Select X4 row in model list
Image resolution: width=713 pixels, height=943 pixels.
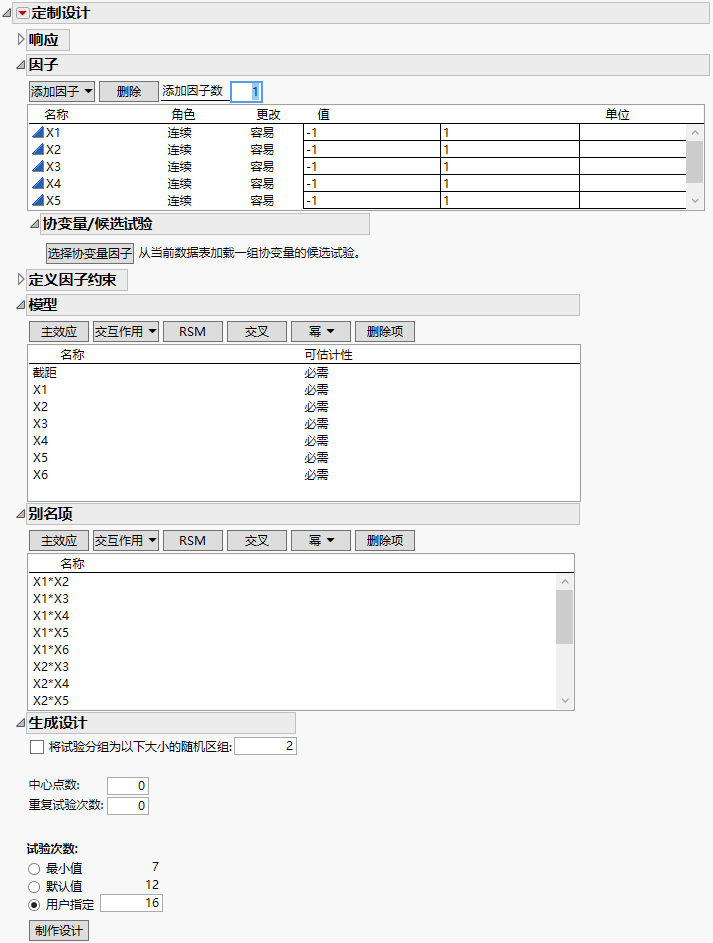click(304, 441)
